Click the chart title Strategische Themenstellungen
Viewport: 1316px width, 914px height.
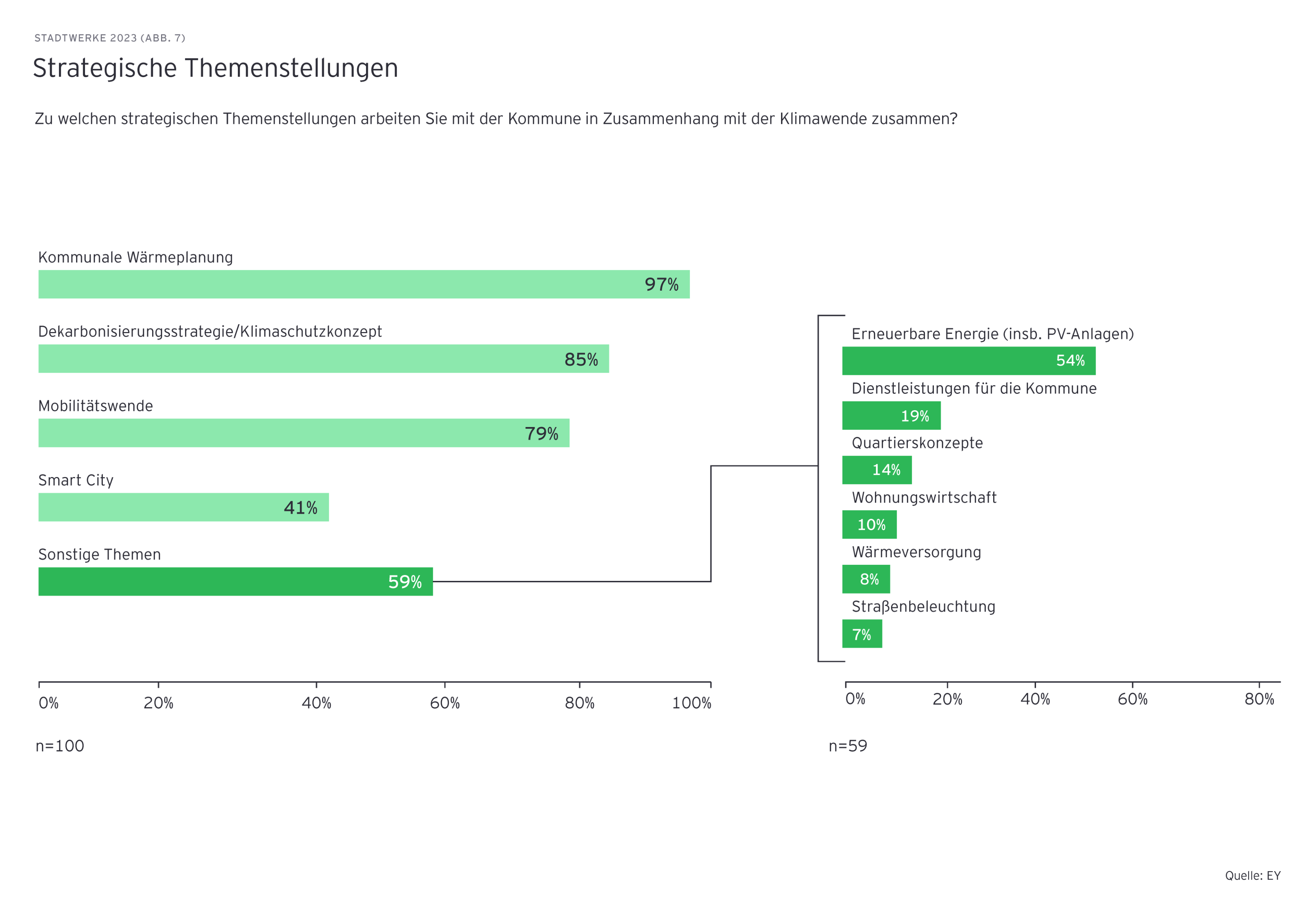click(x=215, y=68)
